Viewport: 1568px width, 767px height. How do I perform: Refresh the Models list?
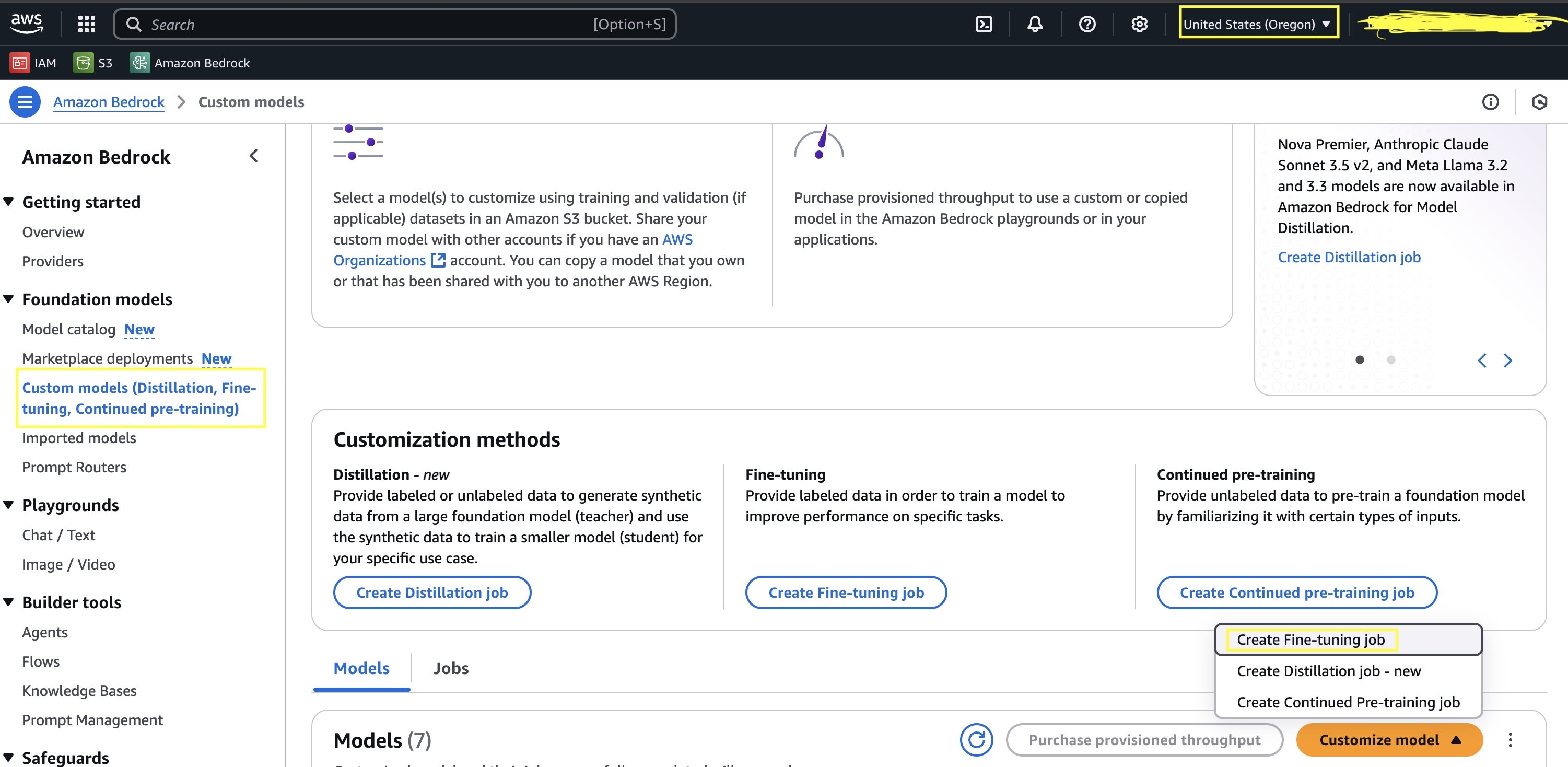[976, 740]
